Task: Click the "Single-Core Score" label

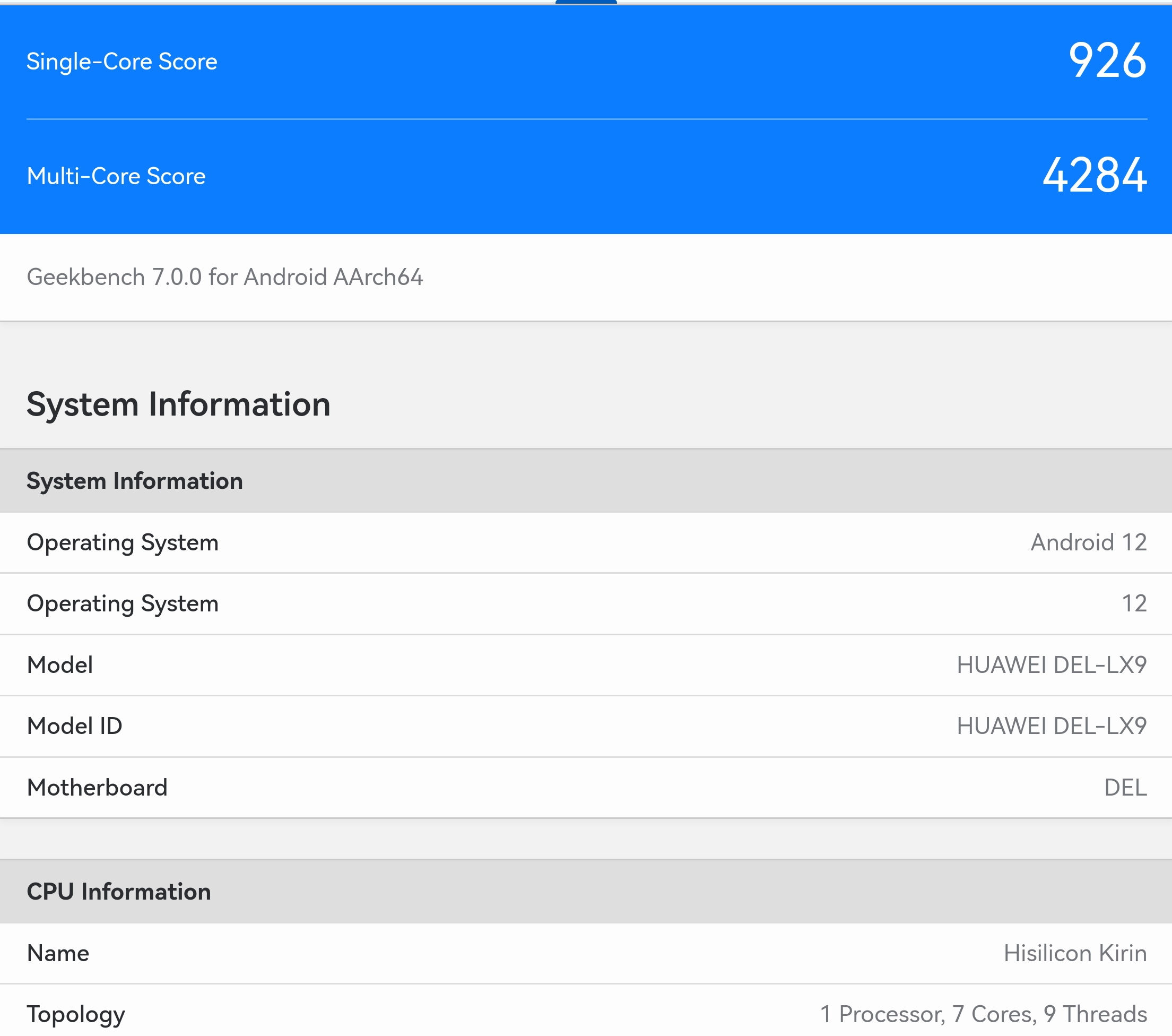Action: click(x=121, y=62)
